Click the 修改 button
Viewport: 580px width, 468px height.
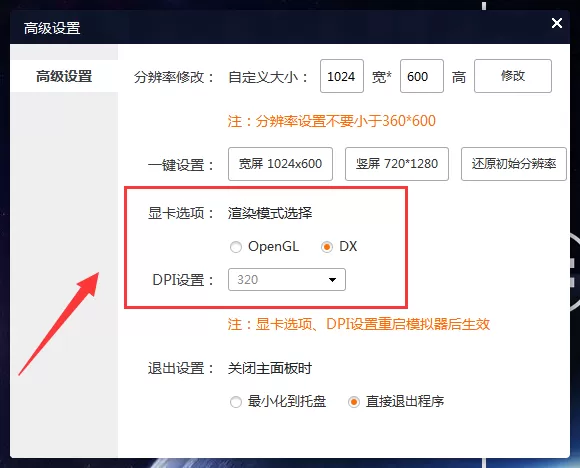pos(513,76)
